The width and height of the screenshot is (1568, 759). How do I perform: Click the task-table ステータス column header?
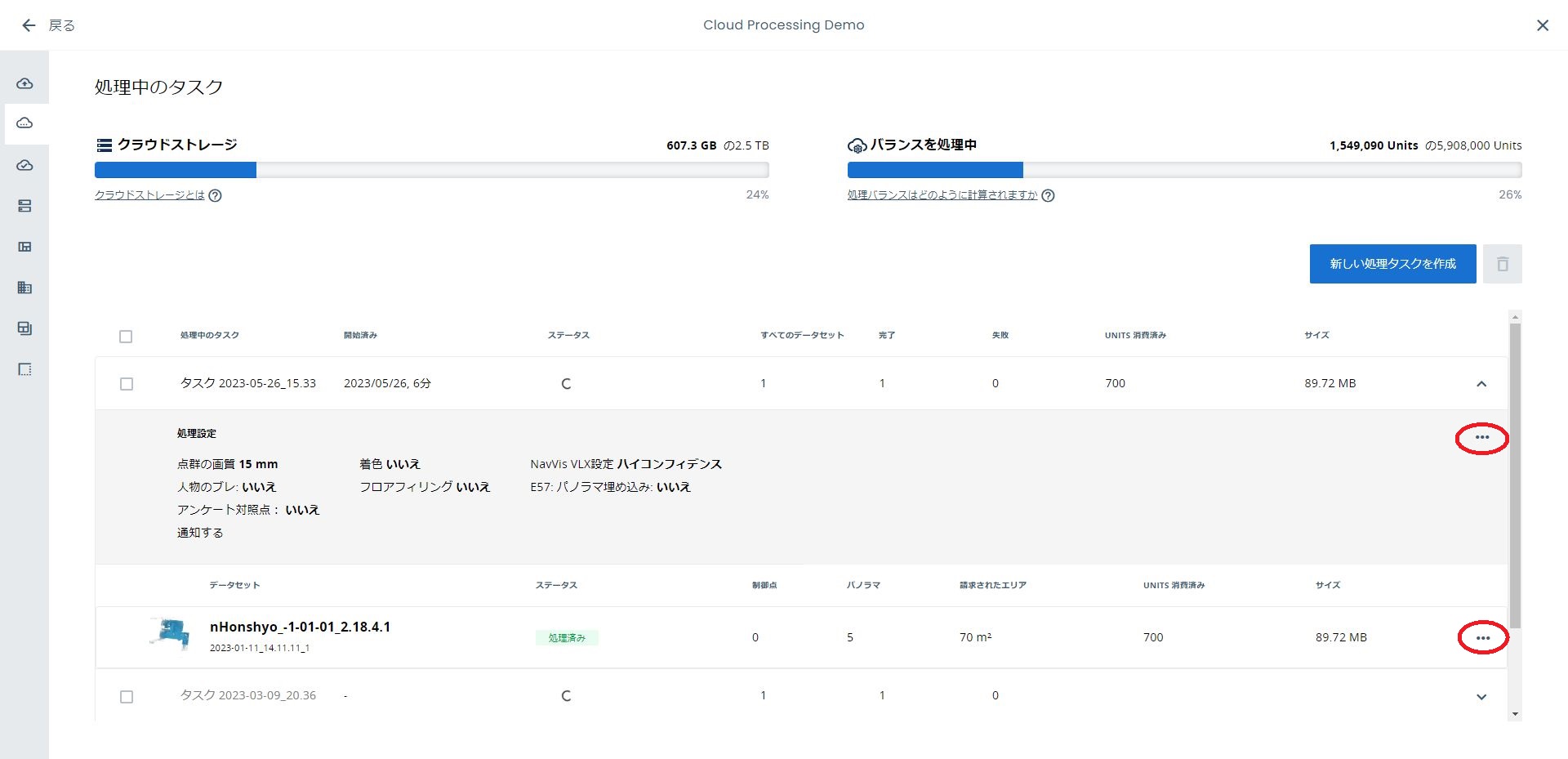tap(568, 335)
